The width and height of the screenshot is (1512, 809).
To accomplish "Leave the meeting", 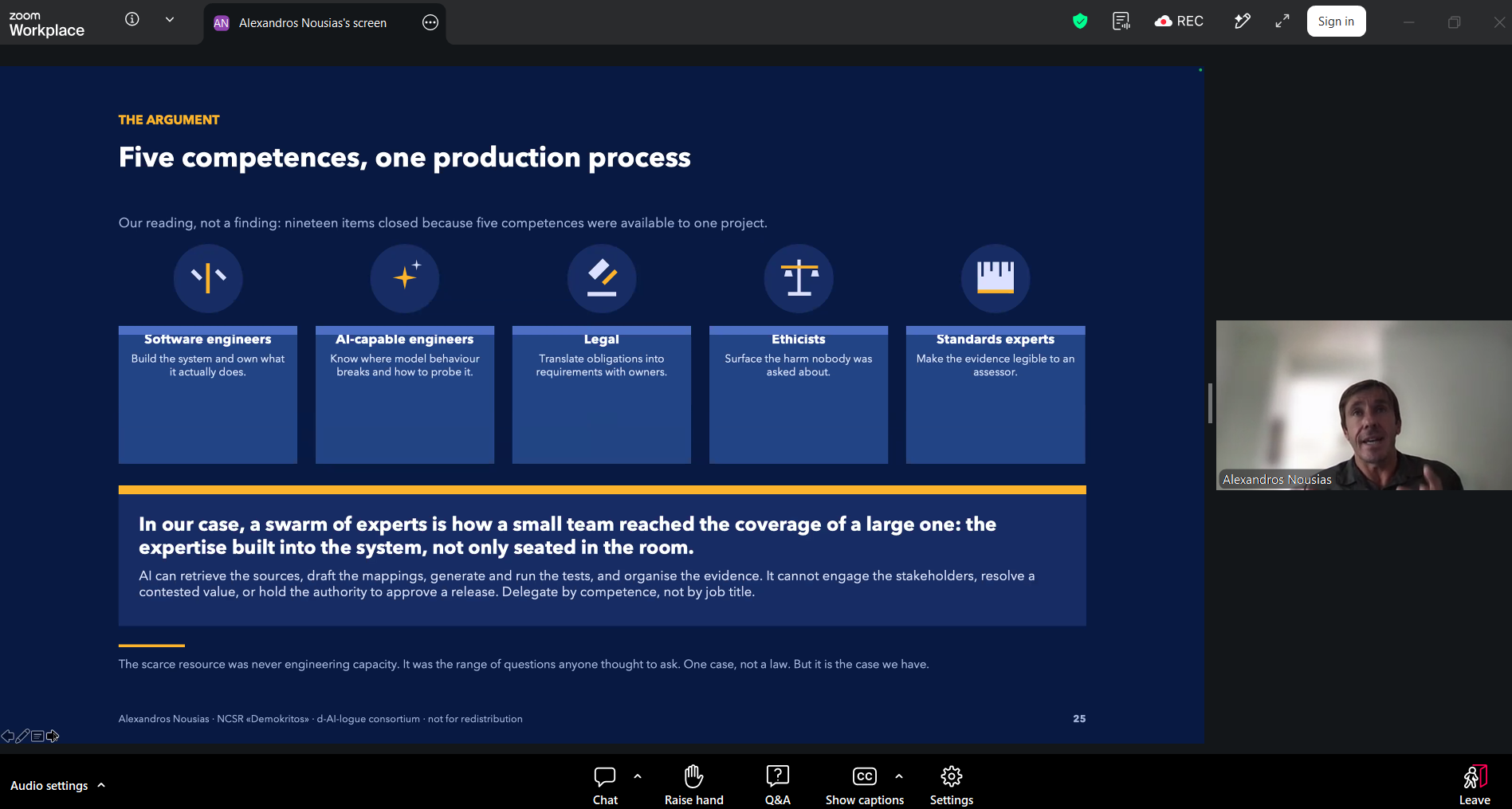I will [1475, 785].
